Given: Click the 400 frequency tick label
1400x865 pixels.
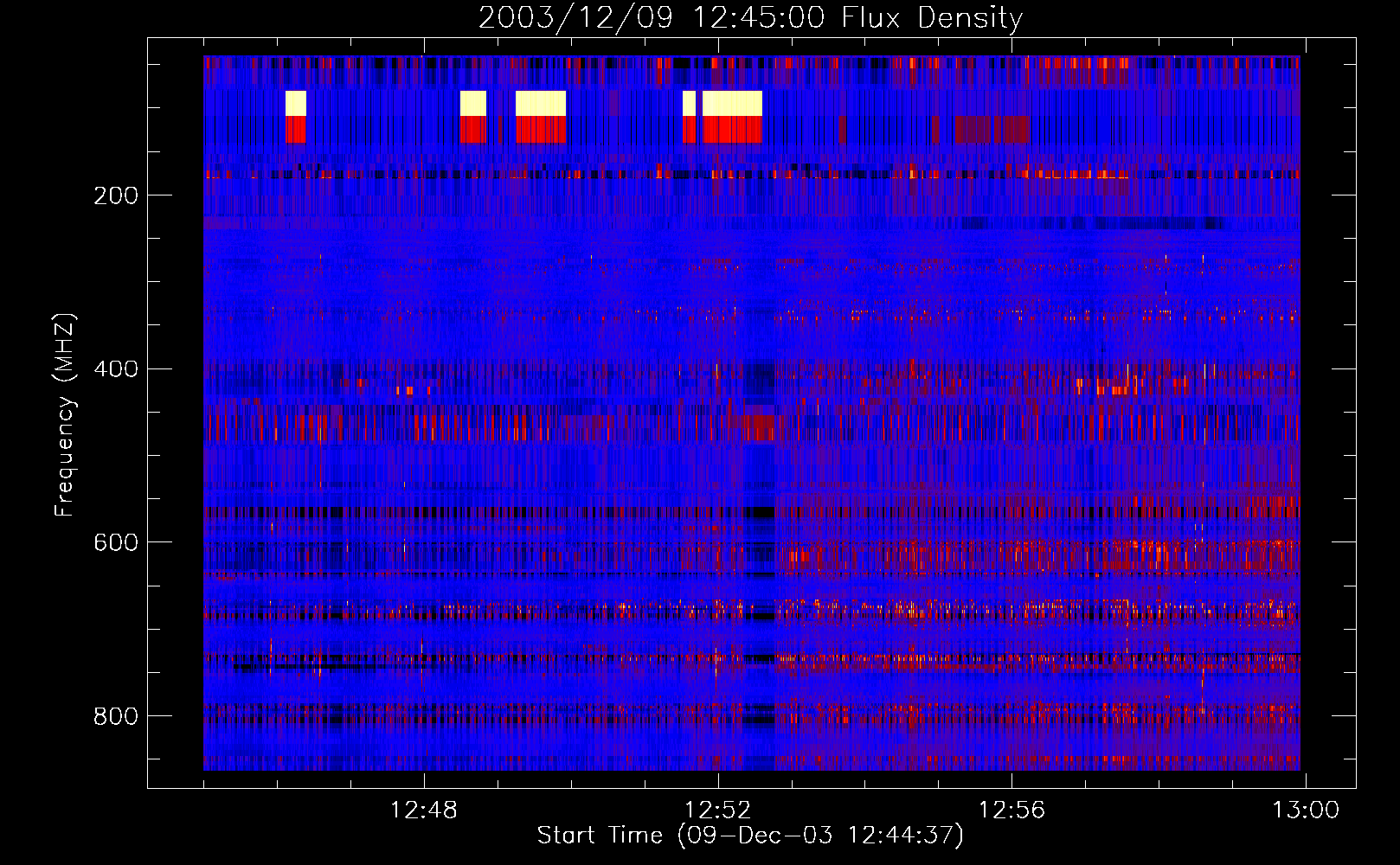Looking at the screenshot, I should tap(116, 369).
